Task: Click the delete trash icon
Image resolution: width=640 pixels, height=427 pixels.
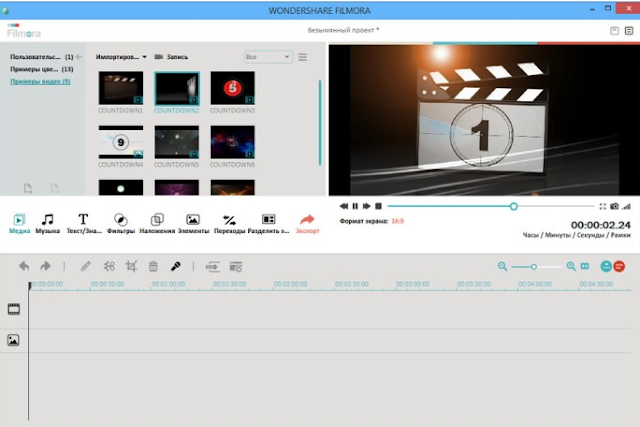Action: click(x=153, y=267)
